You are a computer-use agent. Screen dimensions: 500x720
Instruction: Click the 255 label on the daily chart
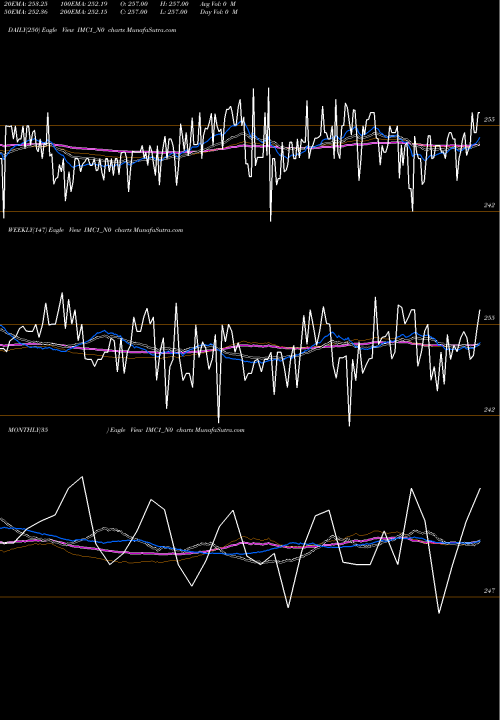(489, 119)
